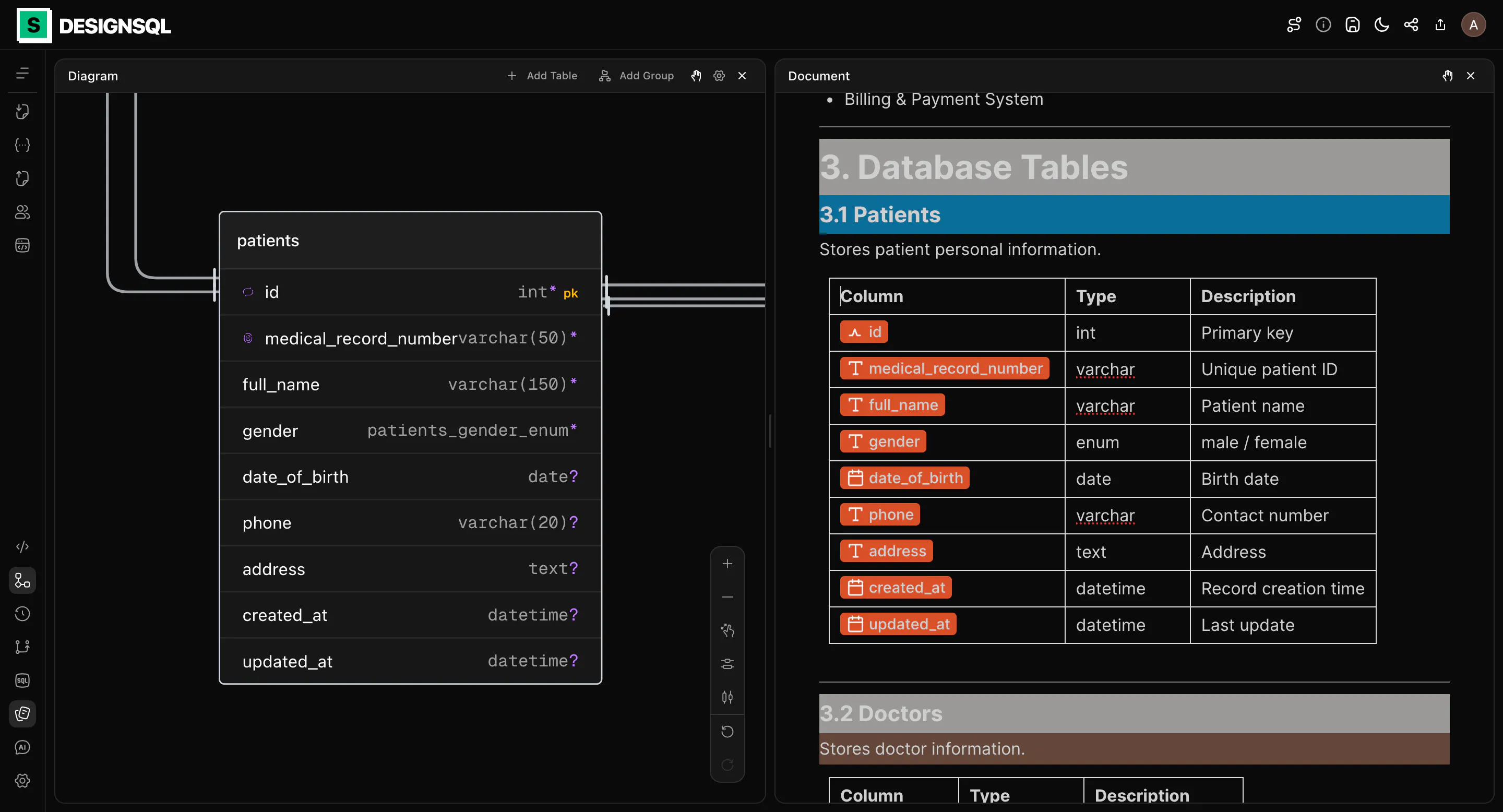
Task: Open the SQL icon in the sidebar
Action: pos(22,680)
